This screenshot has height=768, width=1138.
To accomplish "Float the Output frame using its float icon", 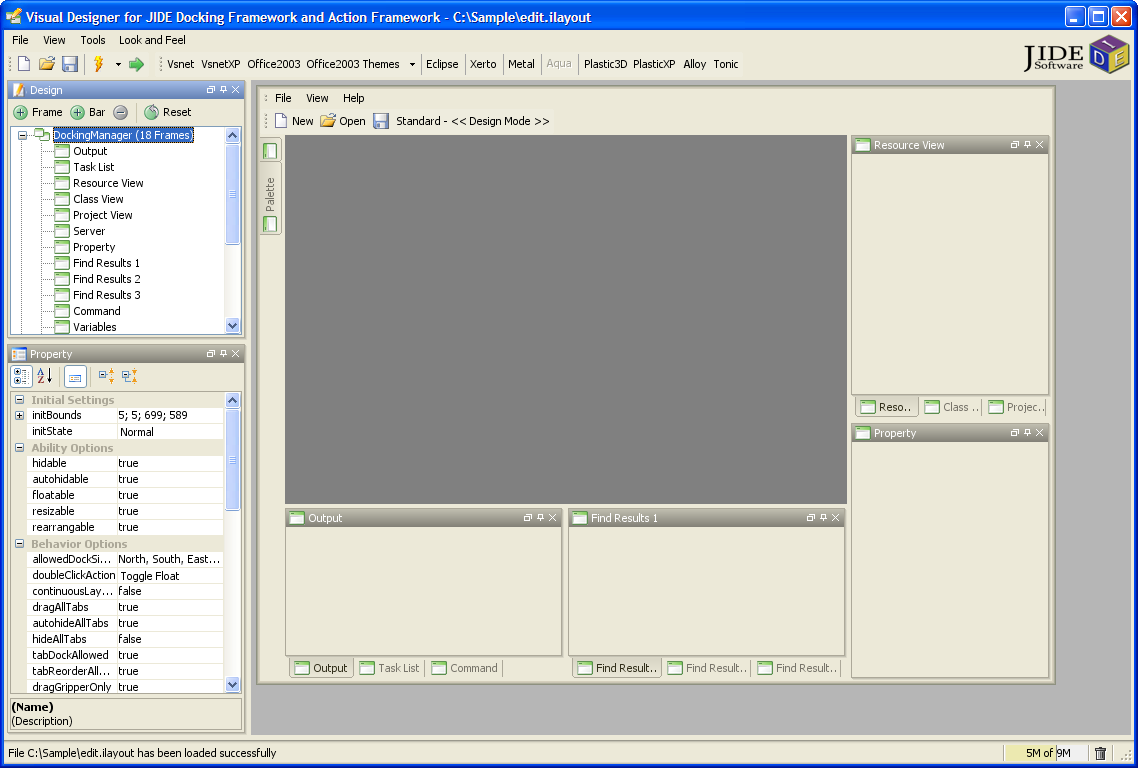I will 528,518.
